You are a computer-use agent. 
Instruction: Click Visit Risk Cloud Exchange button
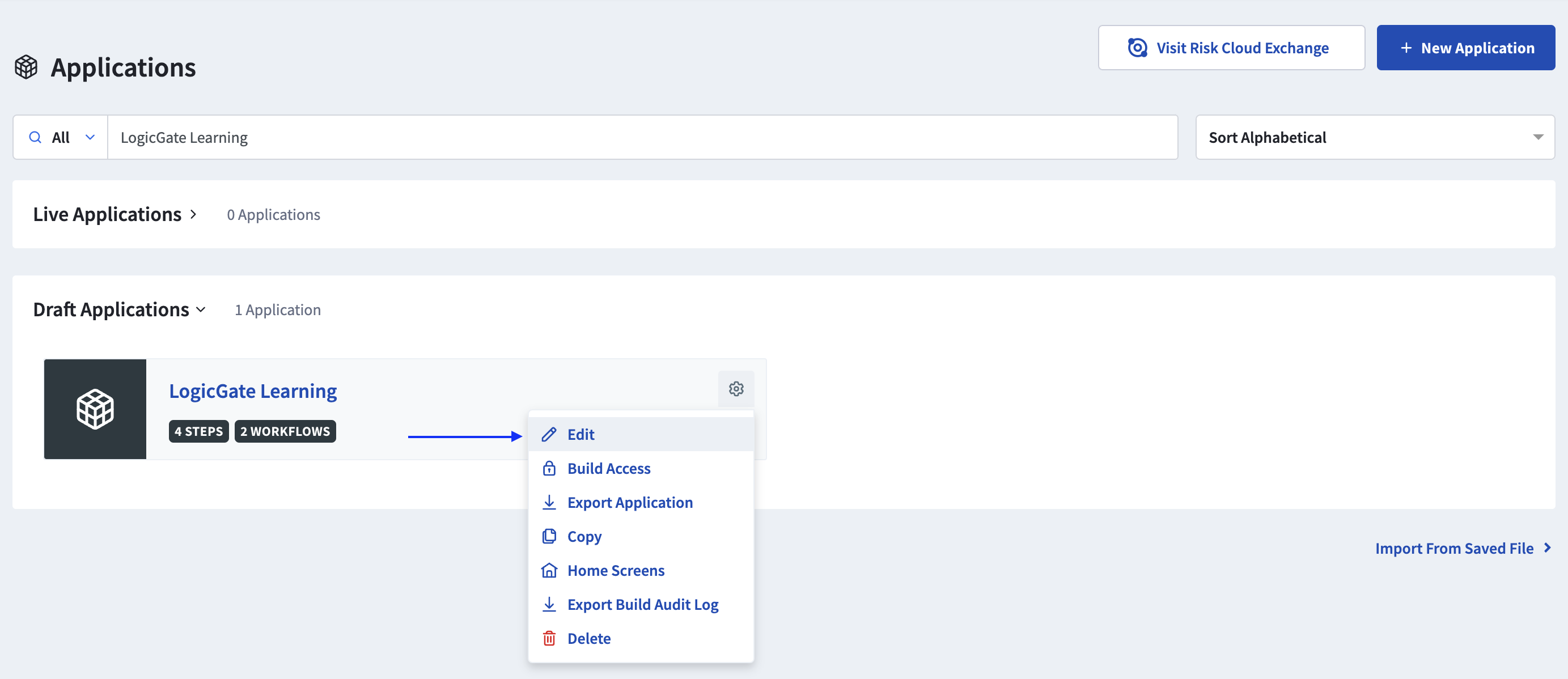click(x=1231, y=48)
